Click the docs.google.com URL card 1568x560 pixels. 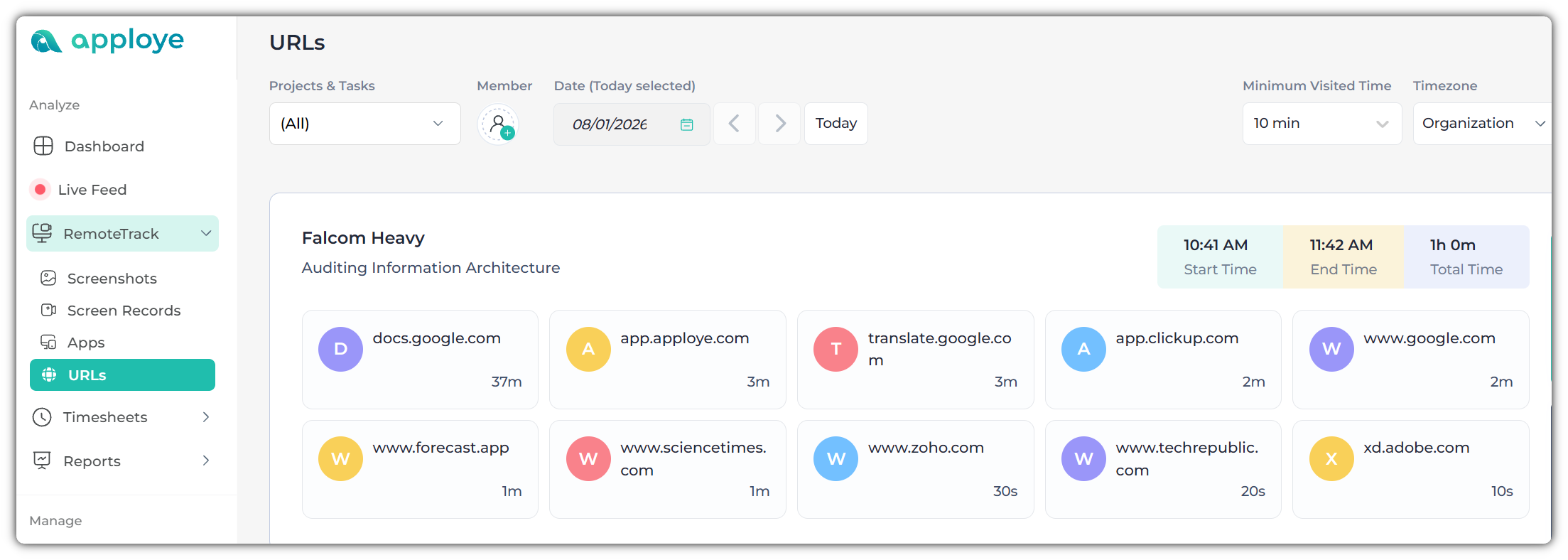(420, 360)
